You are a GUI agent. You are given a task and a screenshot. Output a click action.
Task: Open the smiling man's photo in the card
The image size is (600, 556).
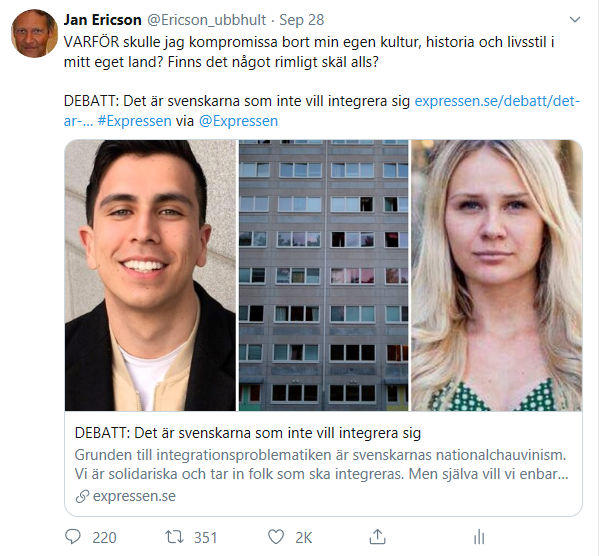pyautogui.click(x=150, y=276)
